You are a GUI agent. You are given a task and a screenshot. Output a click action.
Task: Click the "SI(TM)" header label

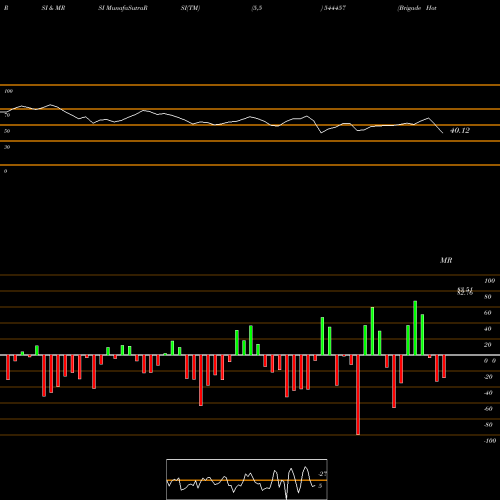coord(190,8)
